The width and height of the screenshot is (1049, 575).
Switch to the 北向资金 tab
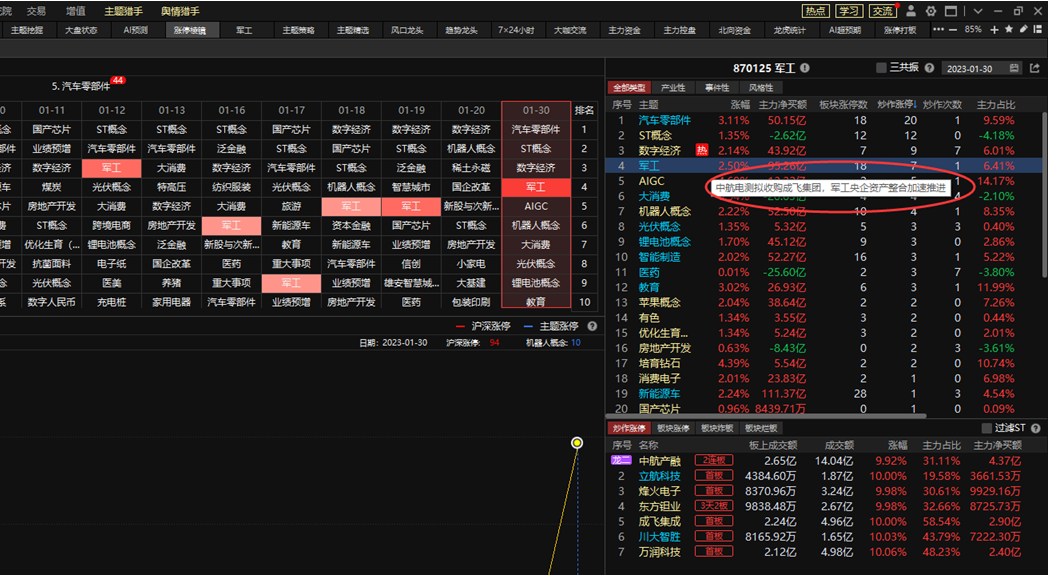point(735,30)
